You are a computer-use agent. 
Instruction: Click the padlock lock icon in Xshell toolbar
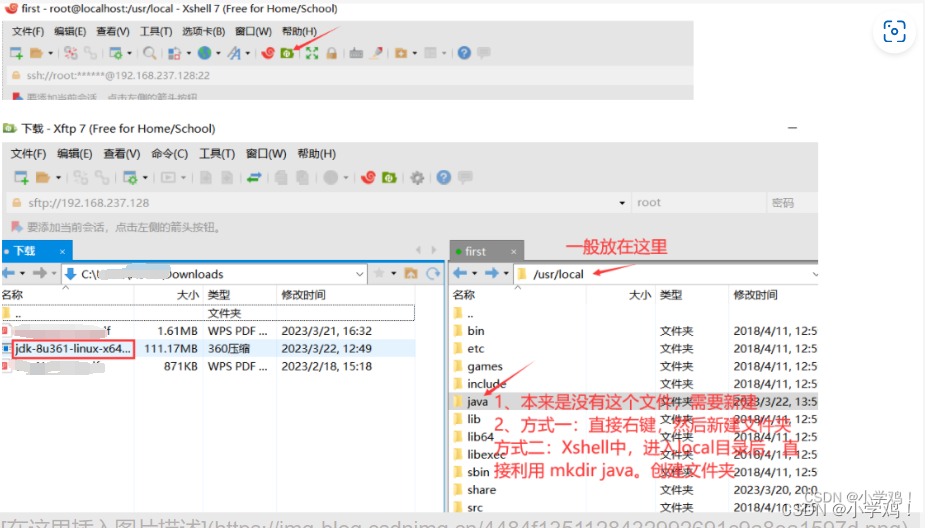332,53
